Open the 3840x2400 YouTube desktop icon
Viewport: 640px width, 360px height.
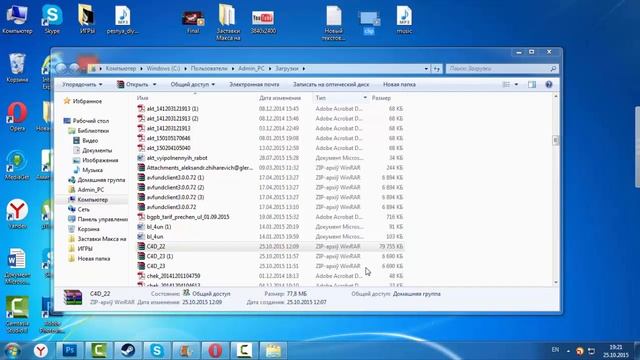(x=263, y=22)
